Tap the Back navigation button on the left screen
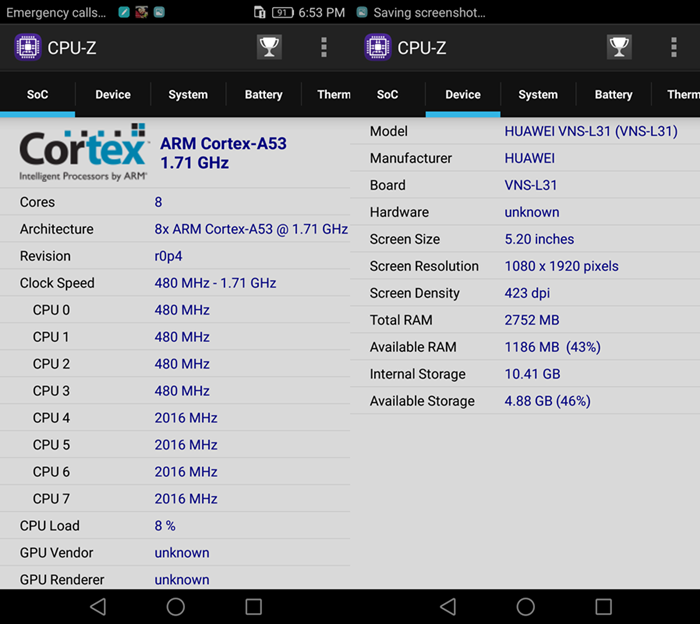 pyautogui.click(x=98, y=607)
